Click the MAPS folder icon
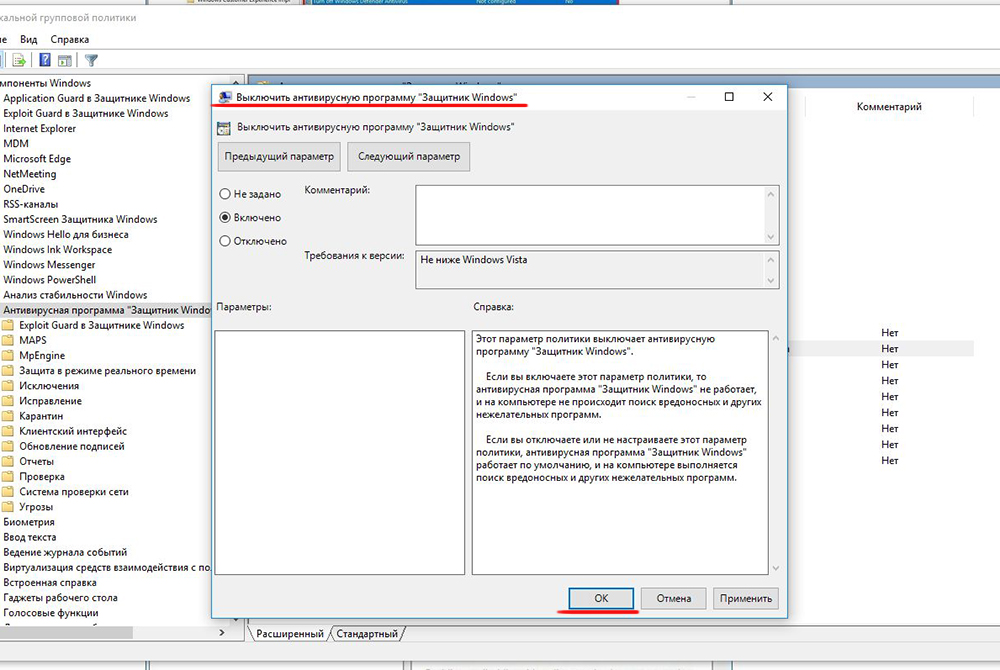Image resolution: width=1000 pixels, height=670 pixels. (x=9, y=340)
